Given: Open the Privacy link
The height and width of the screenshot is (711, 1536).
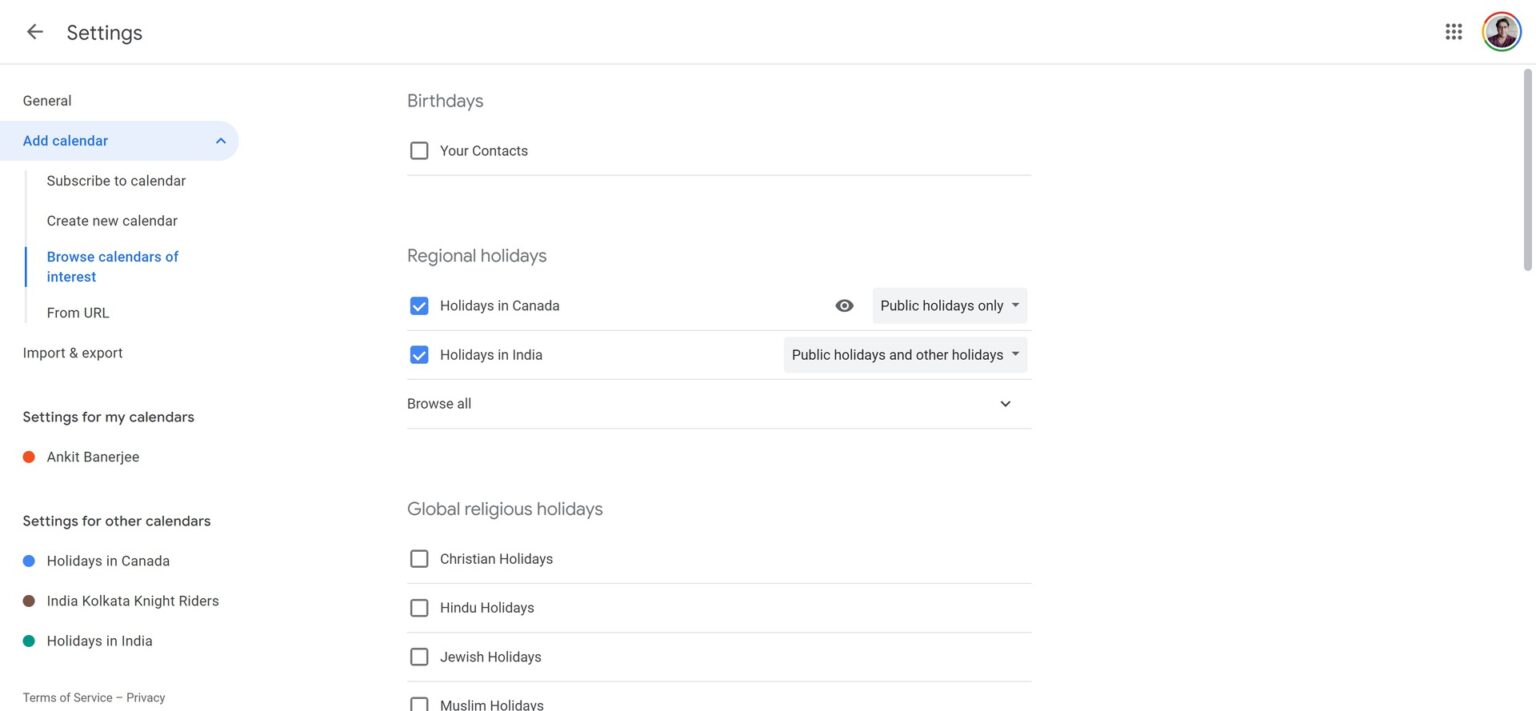Looking at the screenshot, I should point(146,698).
